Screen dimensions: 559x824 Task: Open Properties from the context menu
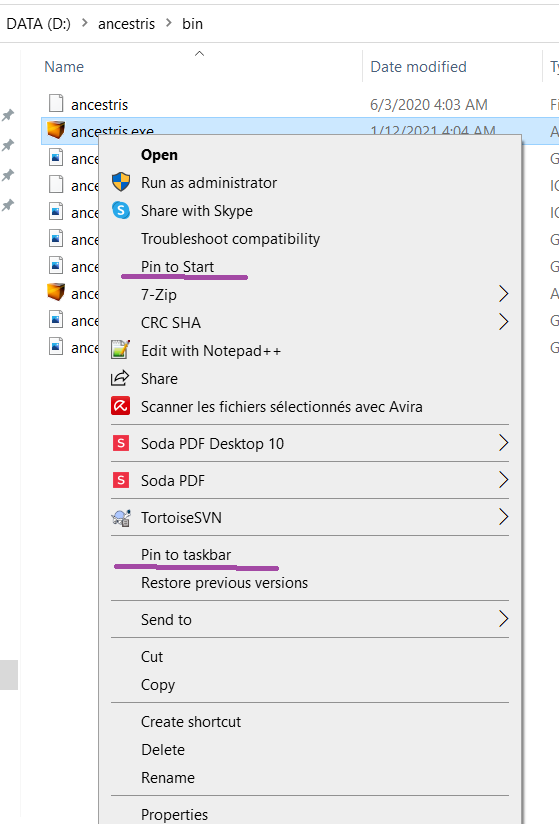[x=174, y=815]
